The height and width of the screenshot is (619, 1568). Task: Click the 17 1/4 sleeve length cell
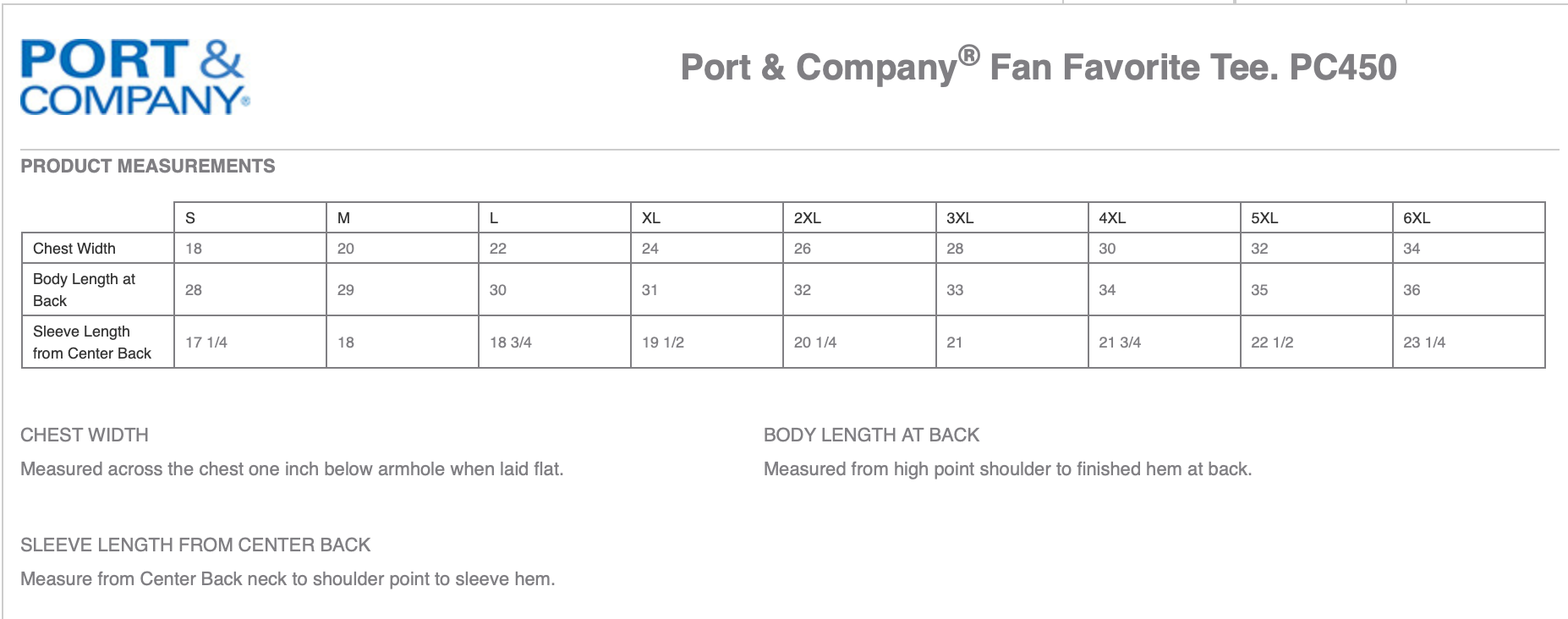(206, 342)
